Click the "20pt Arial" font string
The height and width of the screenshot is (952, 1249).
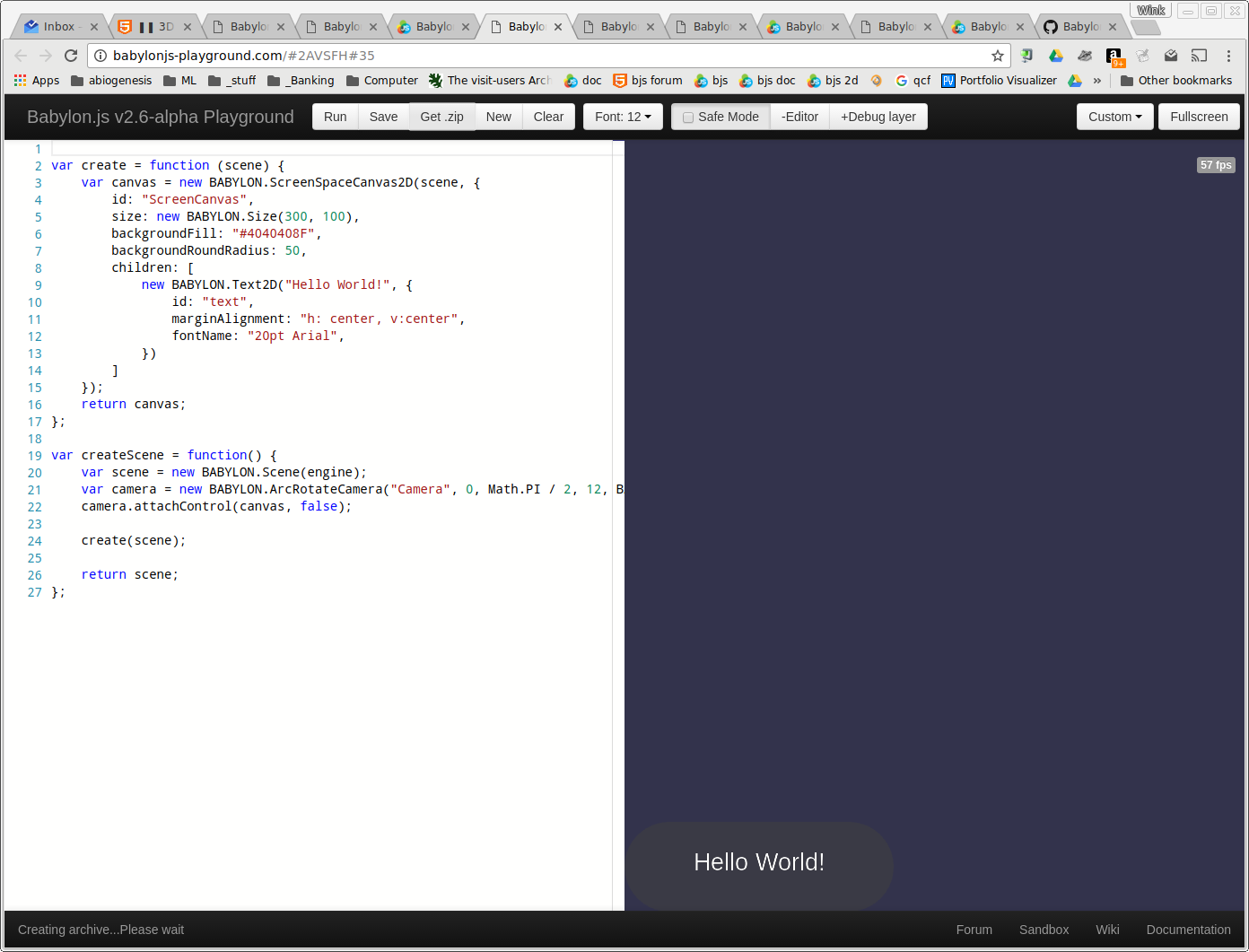point(293,336)
